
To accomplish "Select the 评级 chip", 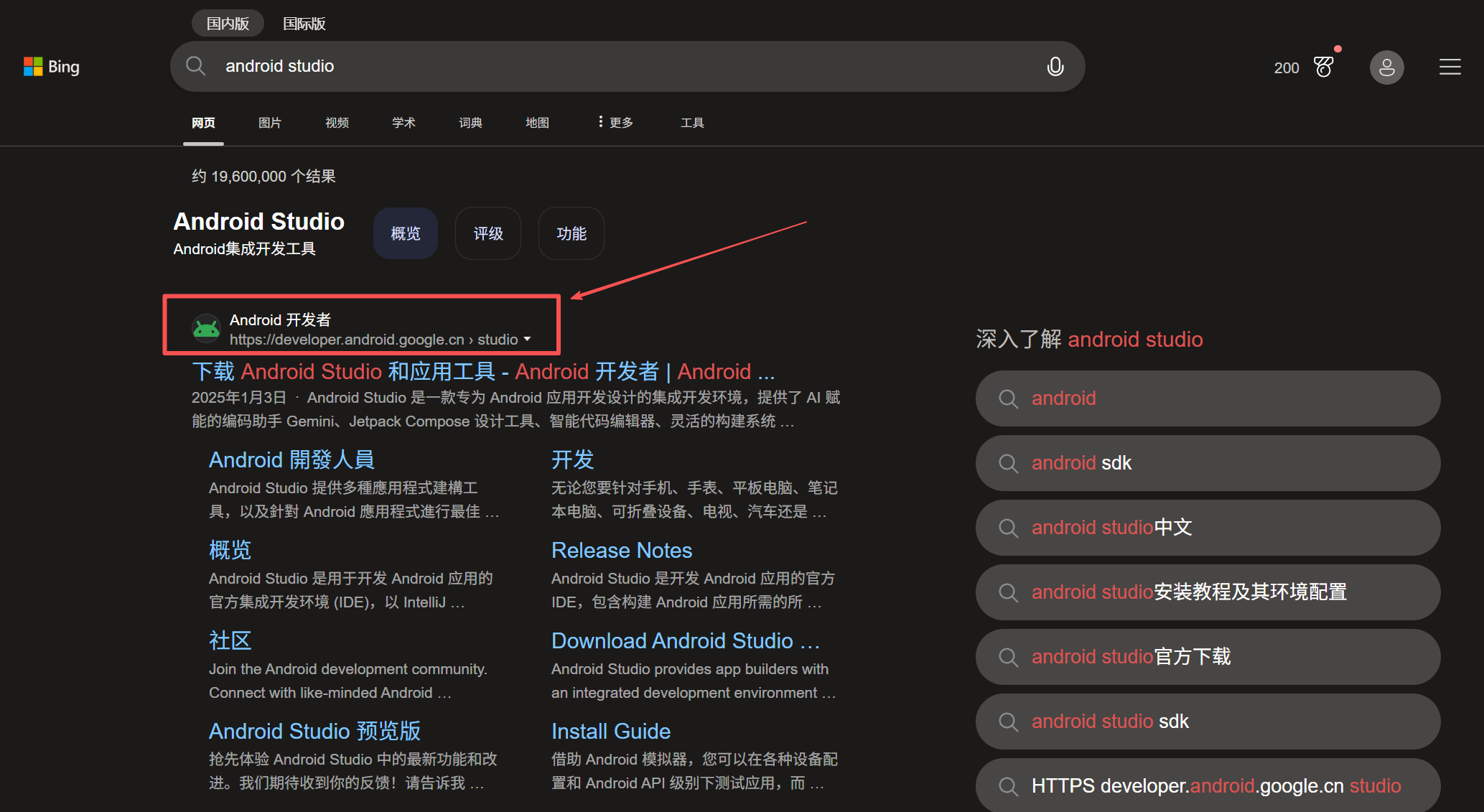I will tap(488, 233).
